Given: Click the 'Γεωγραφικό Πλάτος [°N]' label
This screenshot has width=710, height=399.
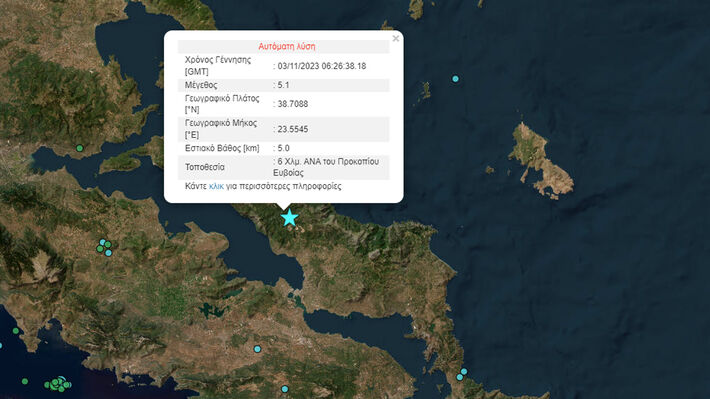Looking at the screenshot, I should click(x=222, y=104).
